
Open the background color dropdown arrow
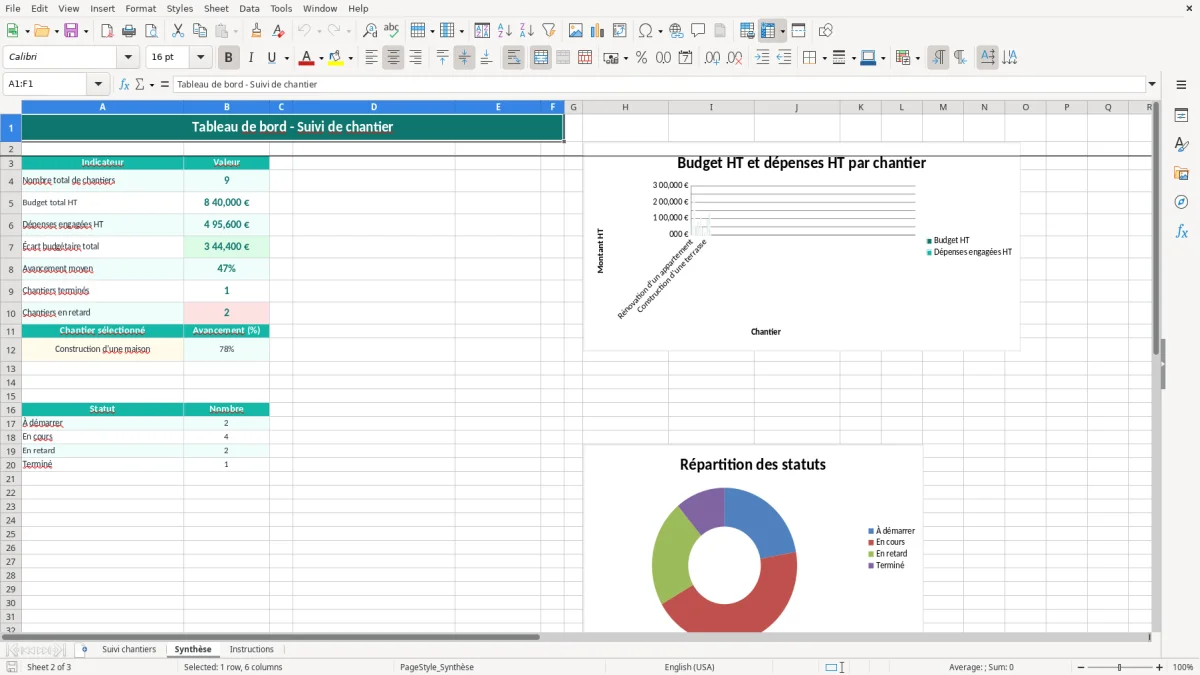click(x=350, y=58)
